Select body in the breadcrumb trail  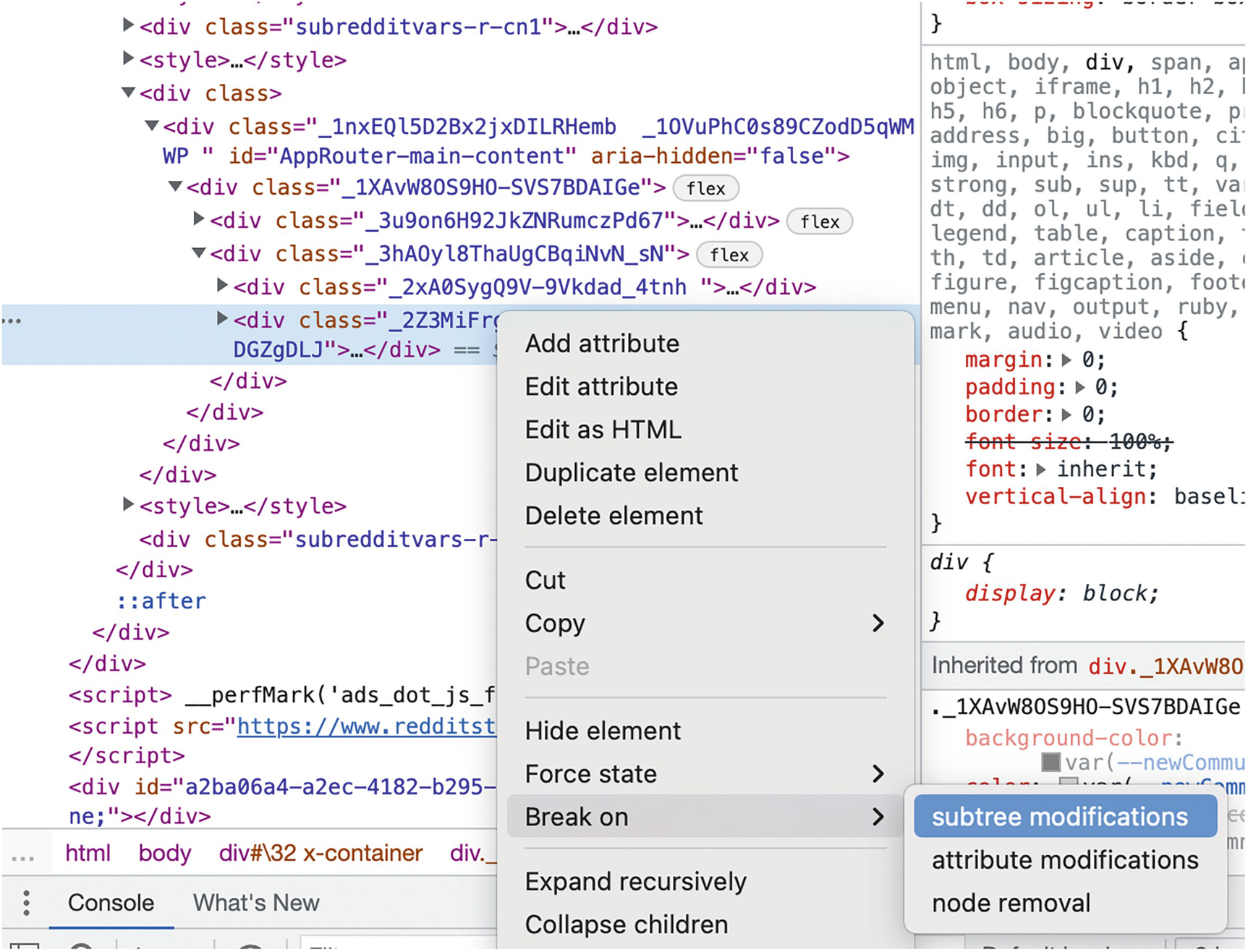(164, 854)
